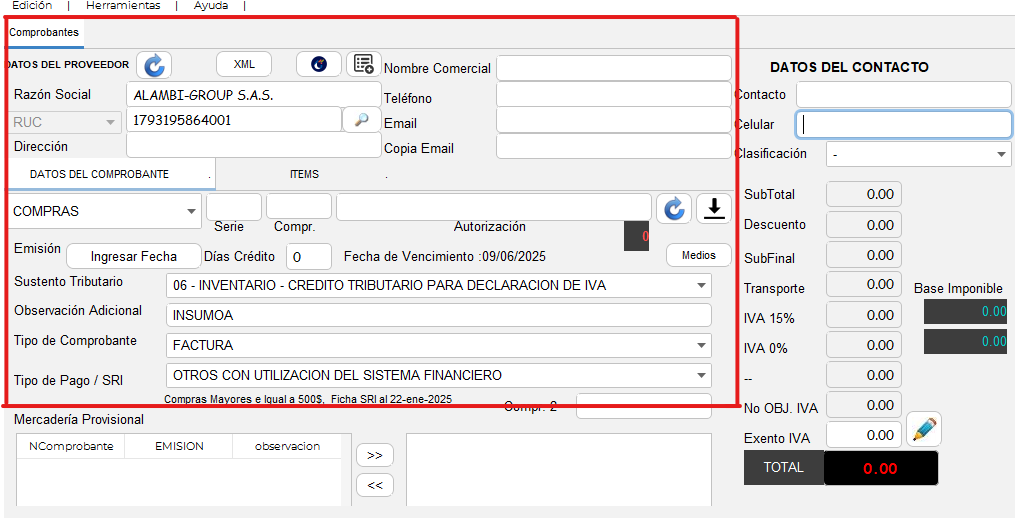1015x518 pixels.
Task: Click the Ingresar Fecha button
Action: 134,256
